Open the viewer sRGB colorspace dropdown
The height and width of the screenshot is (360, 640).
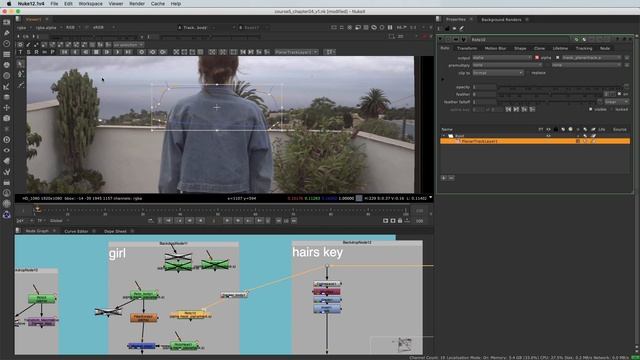click(104, 27)
